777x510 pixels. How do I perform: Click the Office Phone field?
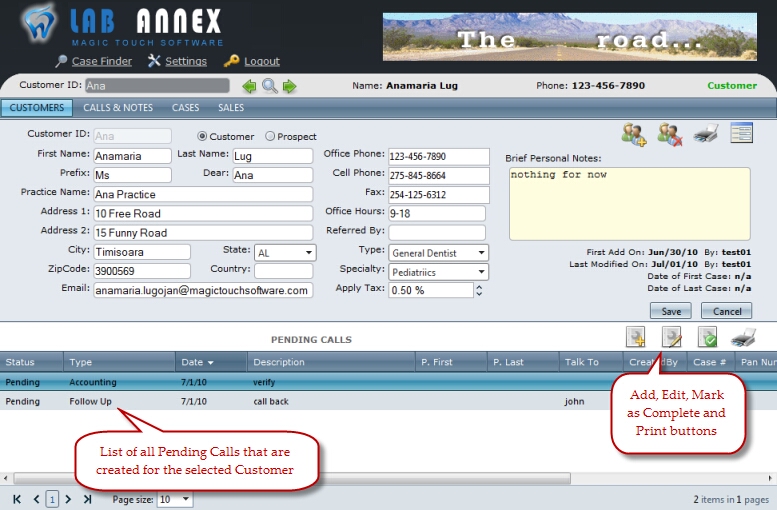439,157
